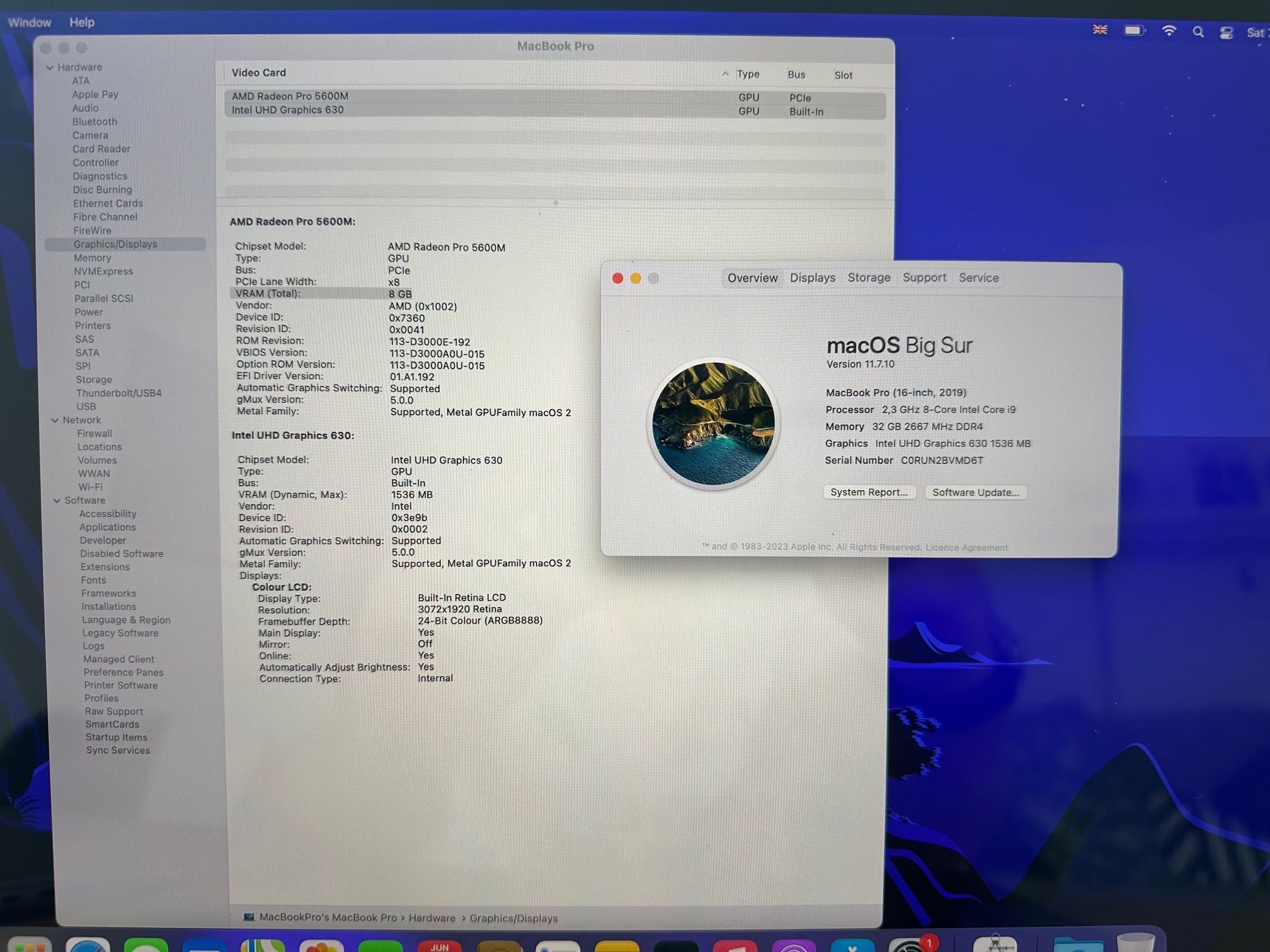This screenshot has width=1270, height=952.
Task: Select Camera in the sidebar
Action: pos(90,135)
